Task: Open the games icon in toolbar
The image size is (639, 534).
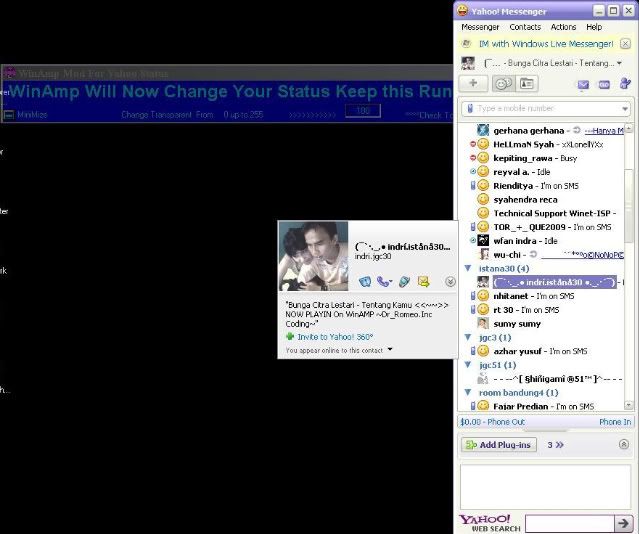Action: 604,85
